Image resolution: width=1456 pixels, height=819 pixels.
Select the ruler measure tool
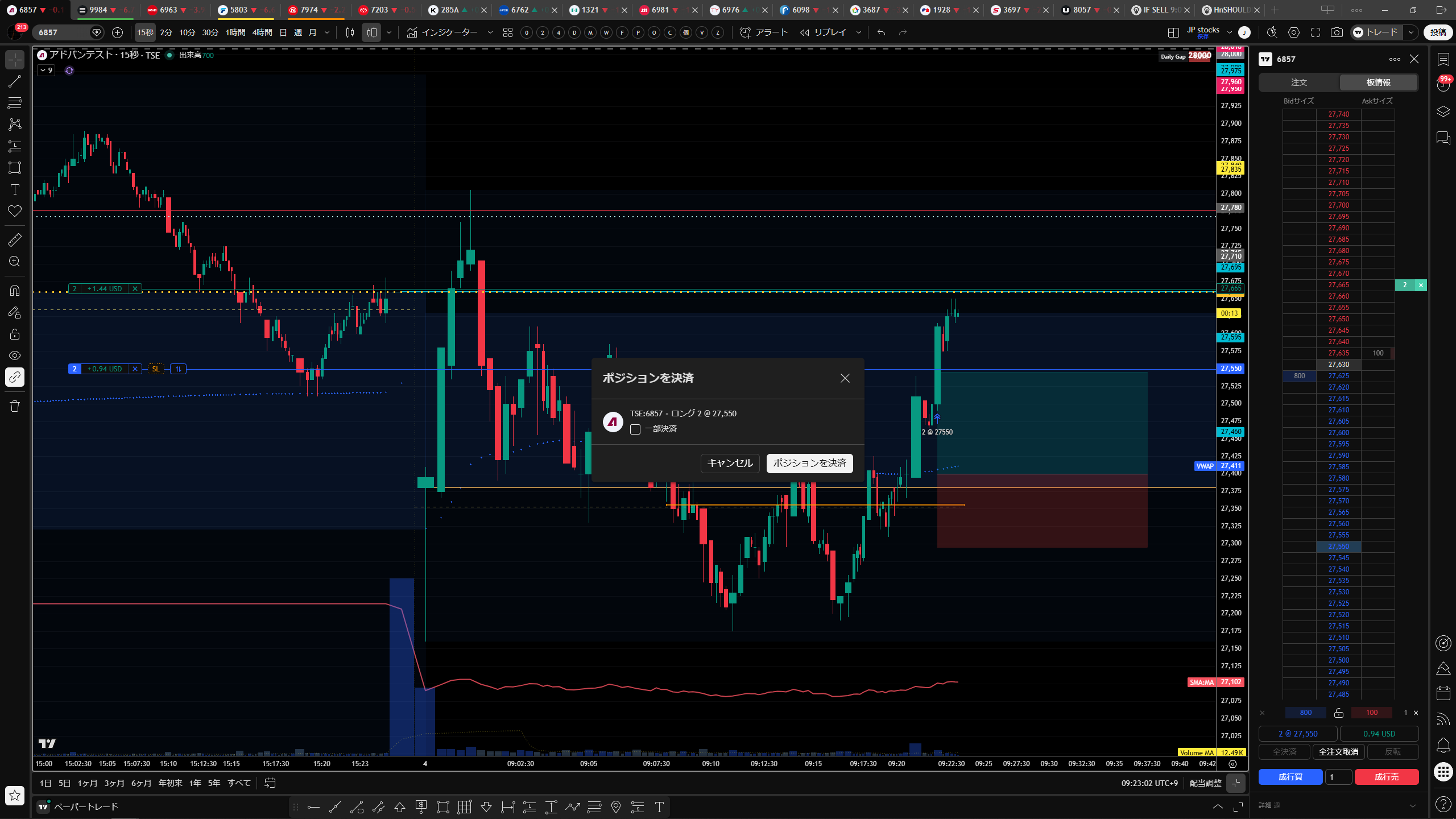click(15, 239)
